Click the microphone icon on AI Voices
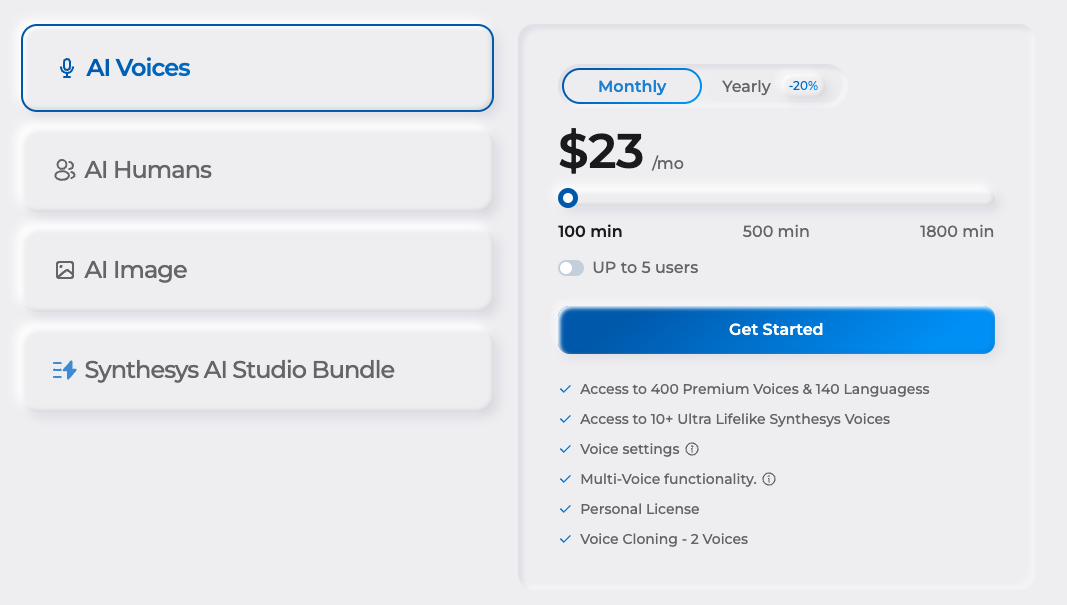1067x605 pixels. point(66,68)
